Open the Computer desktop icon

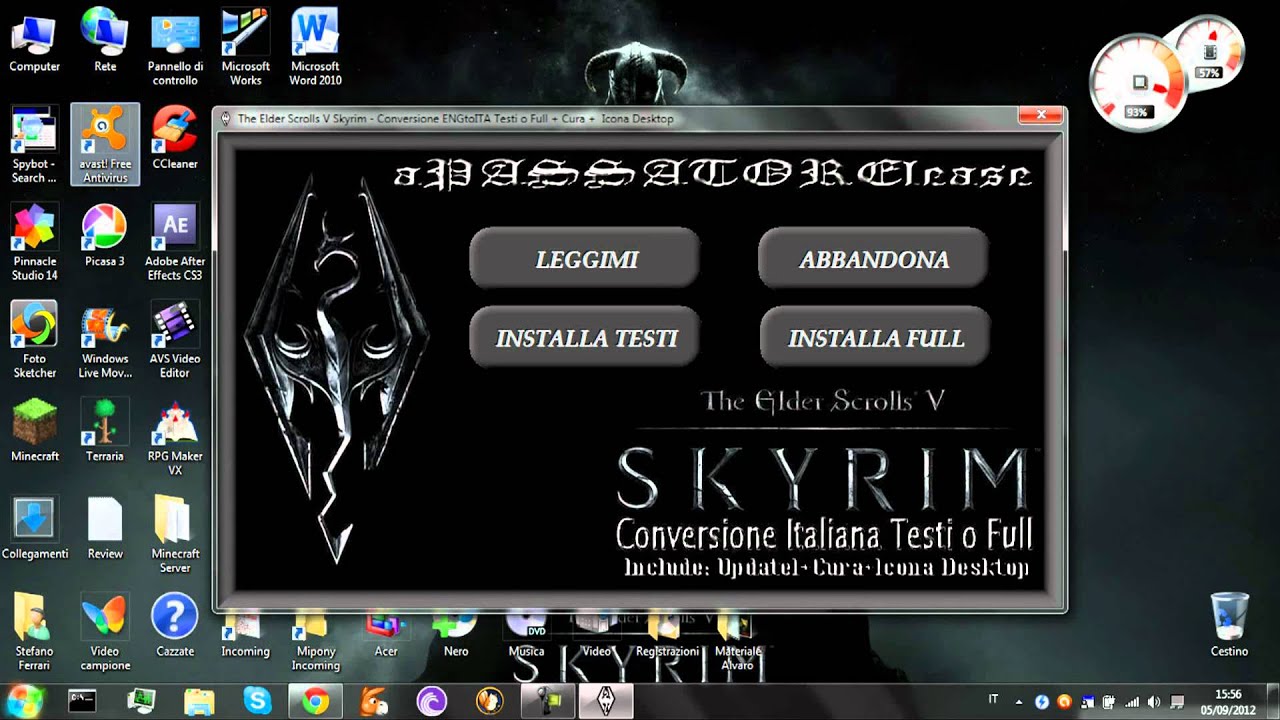[x=35, y=41]
